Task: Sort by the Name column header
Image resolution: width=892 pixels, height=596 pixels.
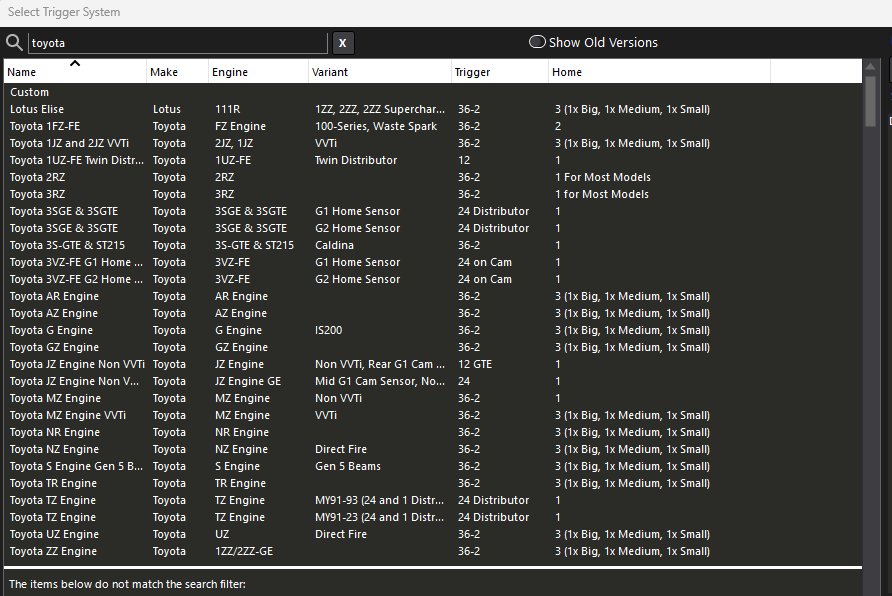Action: pyautogui.click(x=75, y=72)
